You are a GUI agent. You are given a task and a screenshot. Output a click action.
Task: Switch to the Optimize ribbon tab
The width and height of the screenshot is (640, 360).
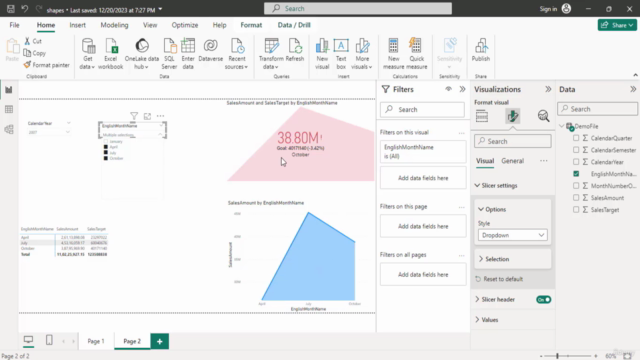click(184, 25)
